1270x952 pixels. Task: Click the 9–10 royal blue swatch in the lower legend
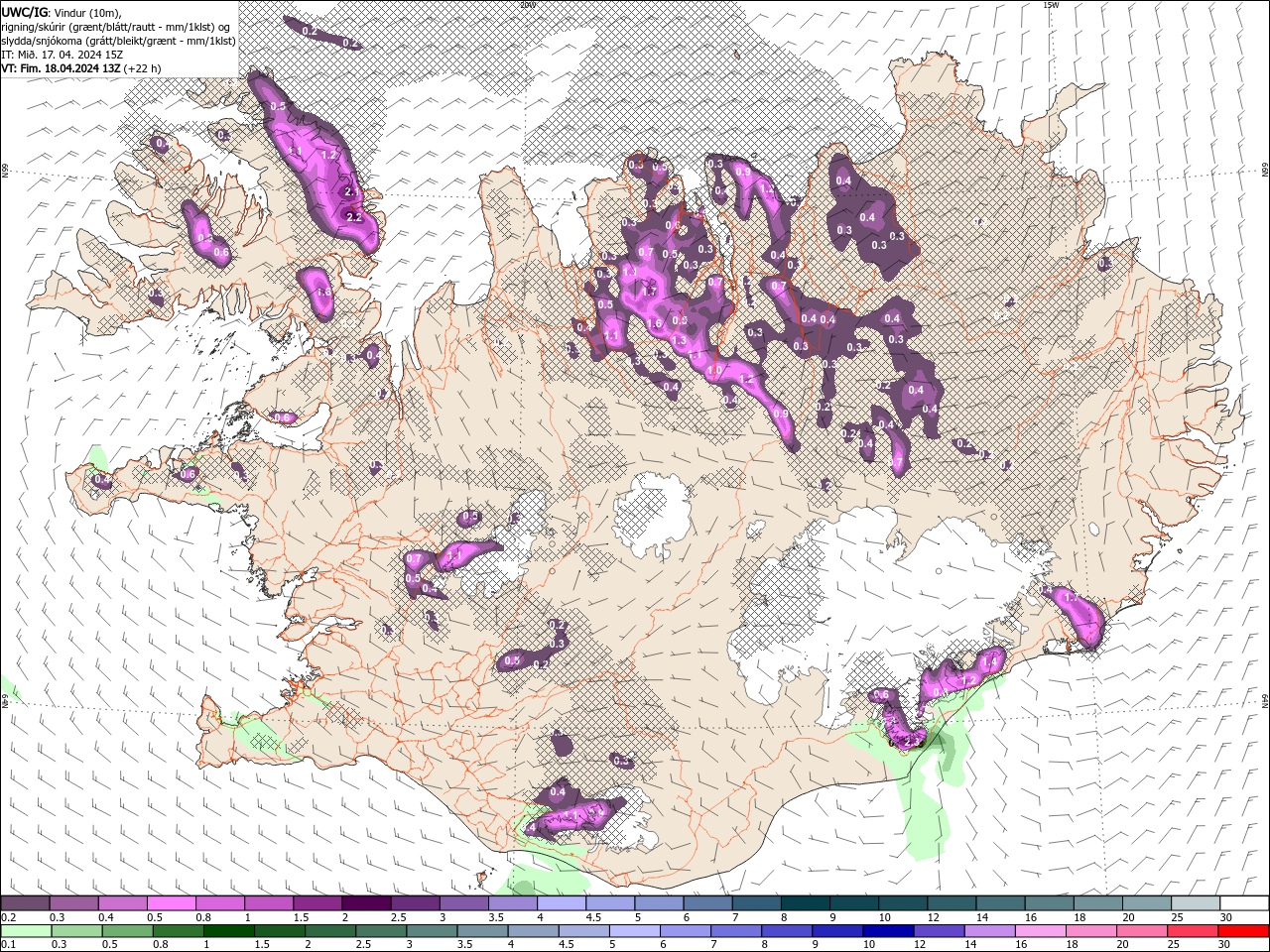[836, 930]
